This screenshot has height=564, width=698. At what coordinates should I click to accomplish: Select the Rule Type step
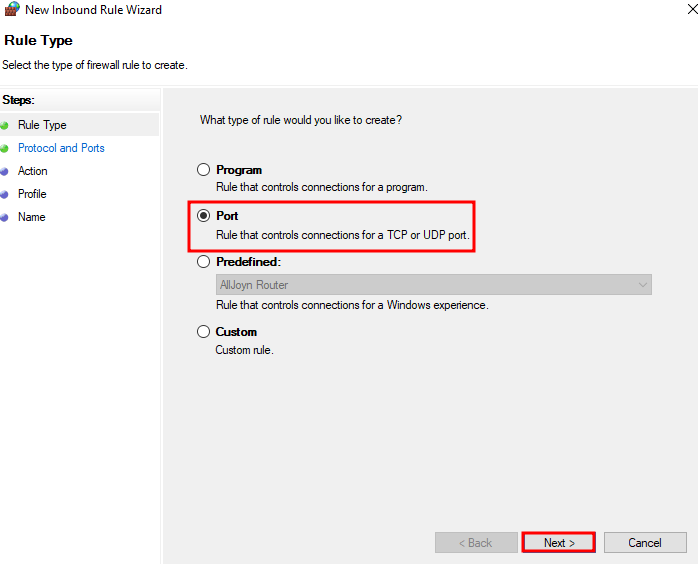click(x=42, y=125)
